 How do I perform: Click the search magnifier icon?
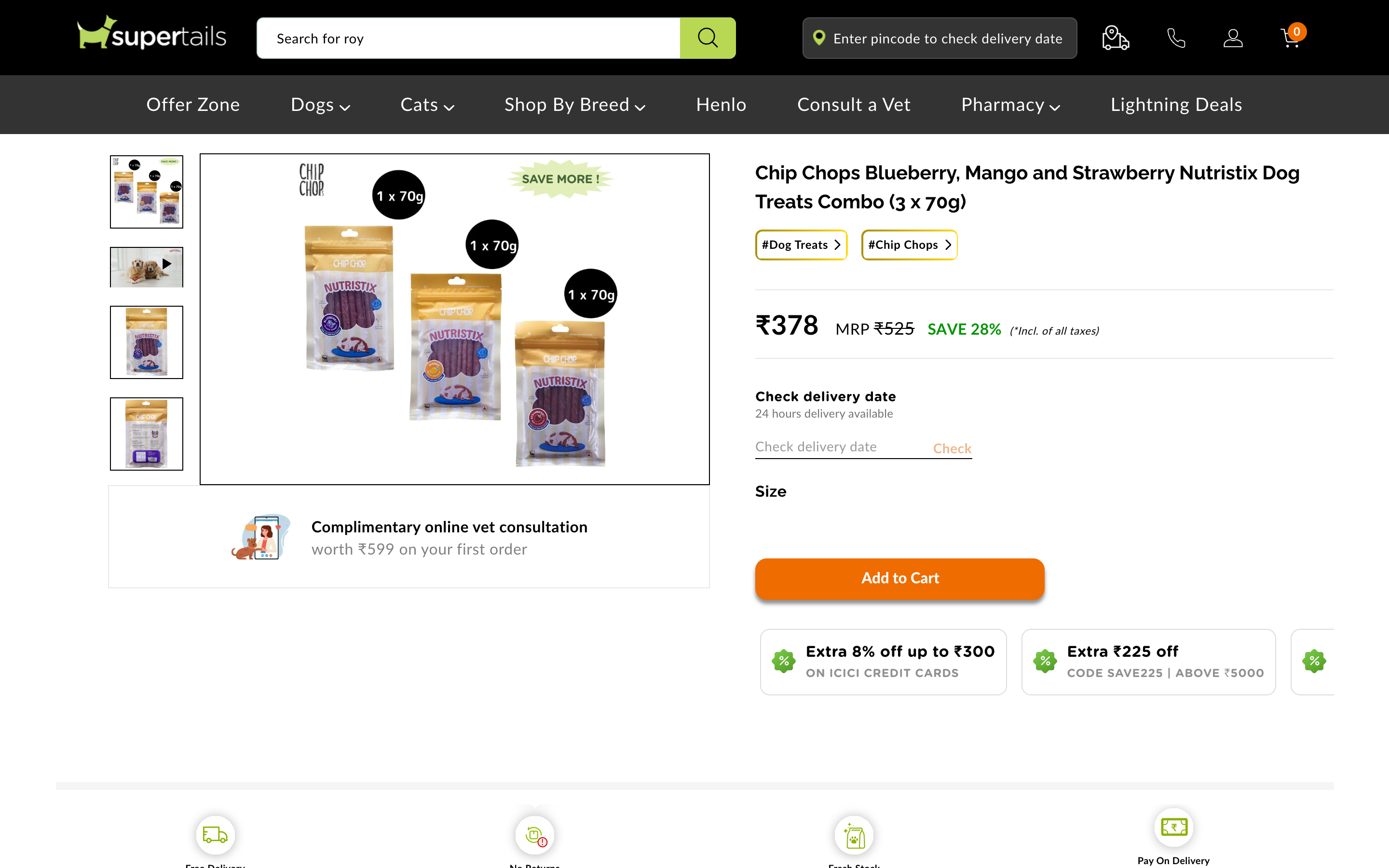(707, 38)
